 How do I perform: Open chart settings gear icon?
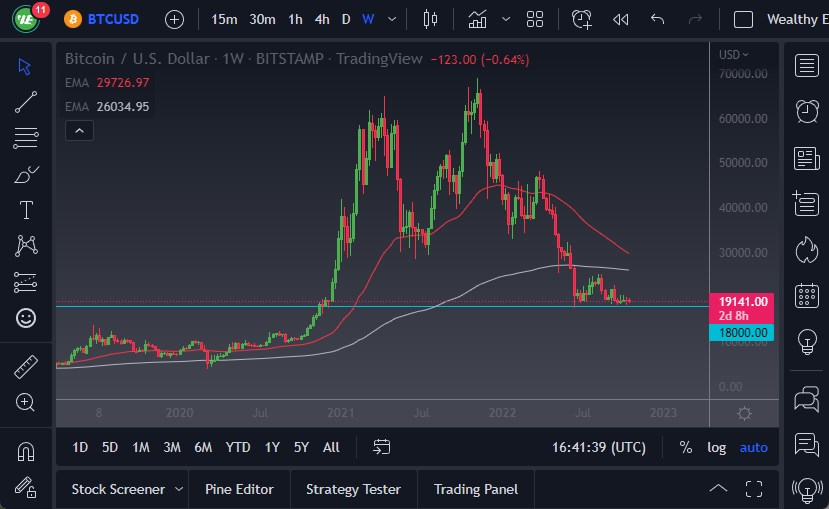click(744, 413)
